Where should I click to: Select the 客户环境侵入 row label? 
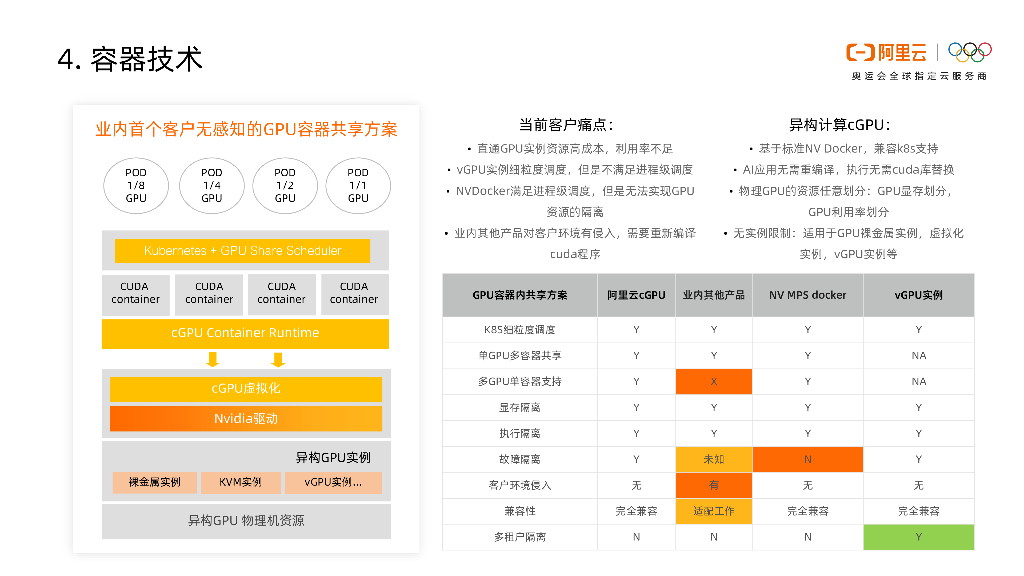(x=520, y=485)
